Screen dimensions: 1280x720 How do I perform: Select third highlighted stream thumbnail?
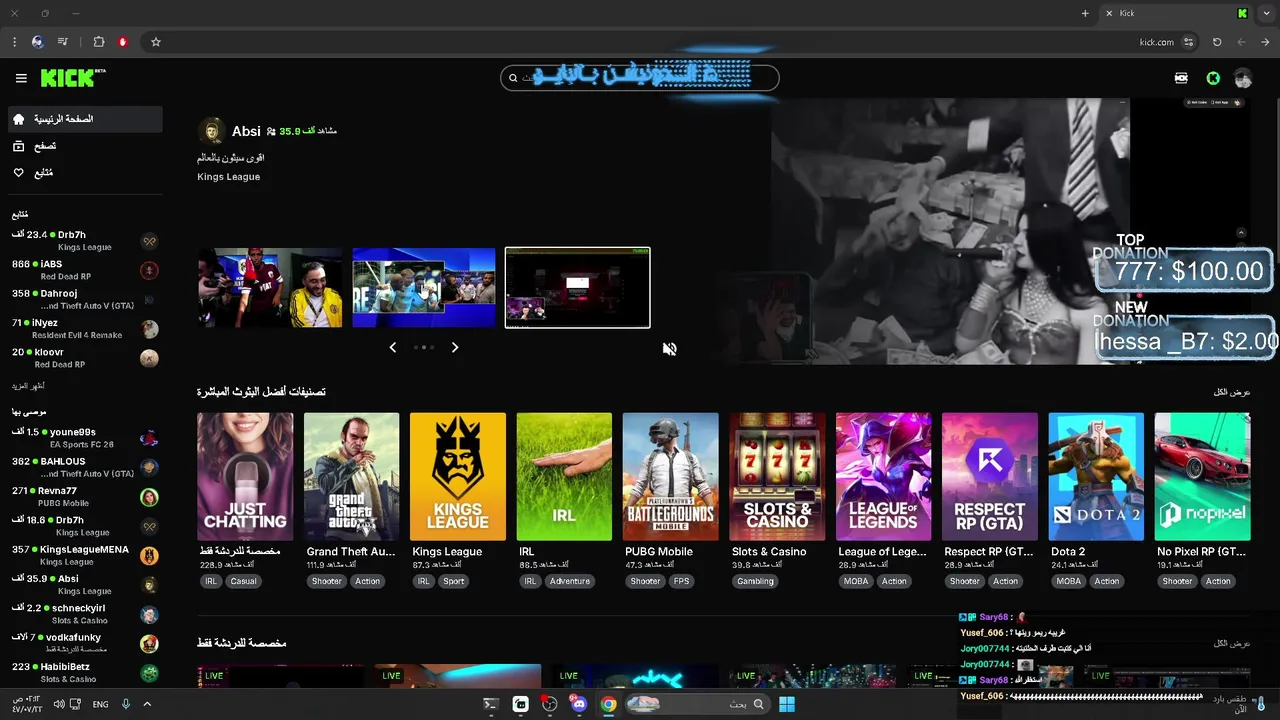tap(578, 288)
